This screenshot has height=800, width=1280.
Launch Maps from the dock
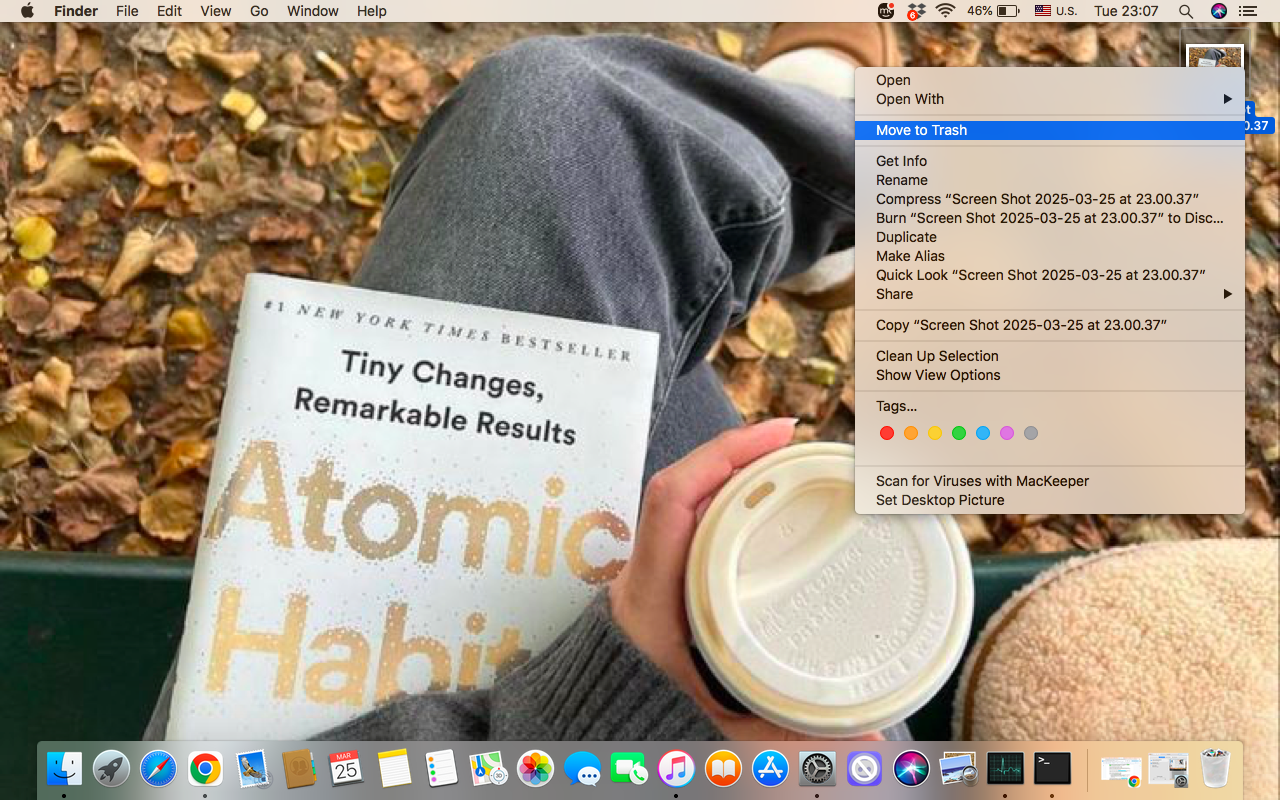[487, 769]
